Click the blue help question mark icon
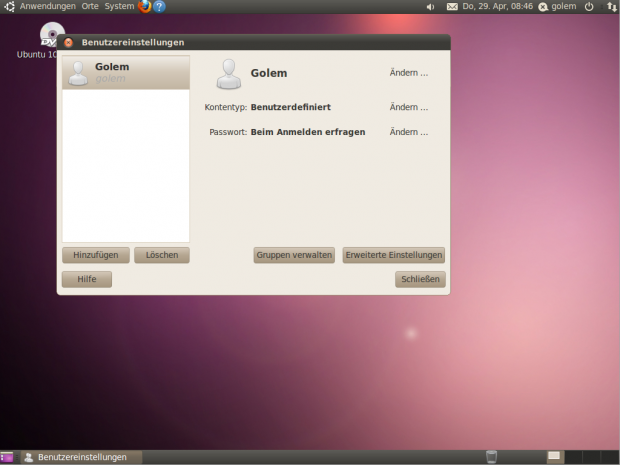 coord(160,7)
